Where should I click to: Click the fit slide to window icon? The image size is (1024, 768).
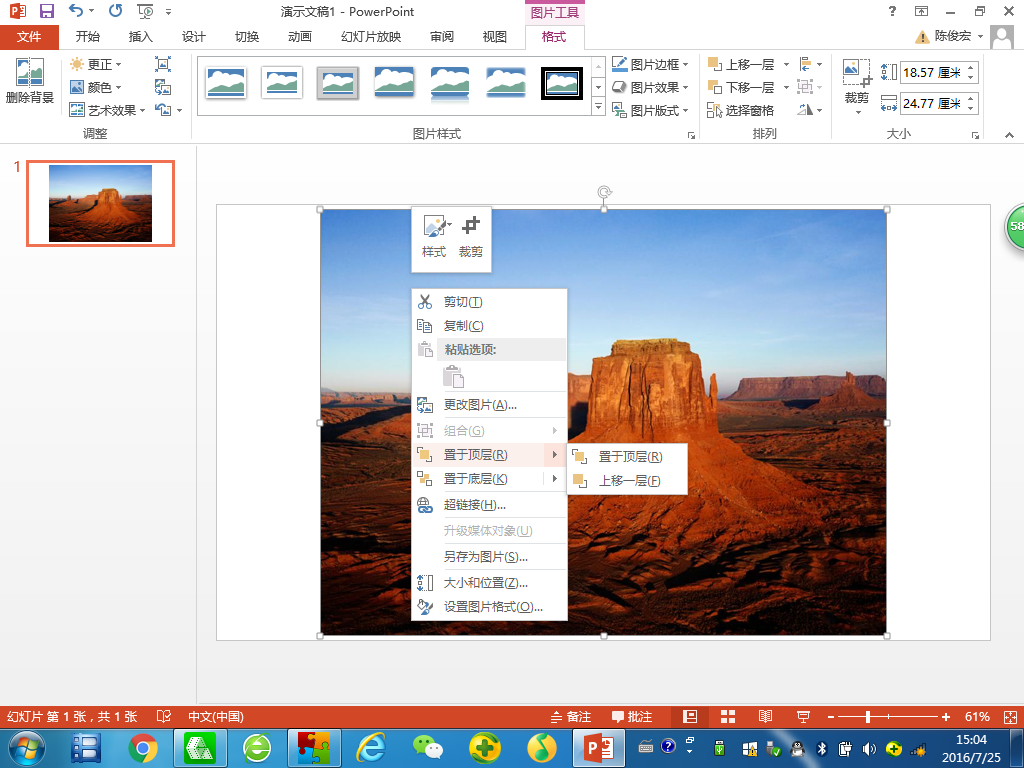(x=1010, y=717)
